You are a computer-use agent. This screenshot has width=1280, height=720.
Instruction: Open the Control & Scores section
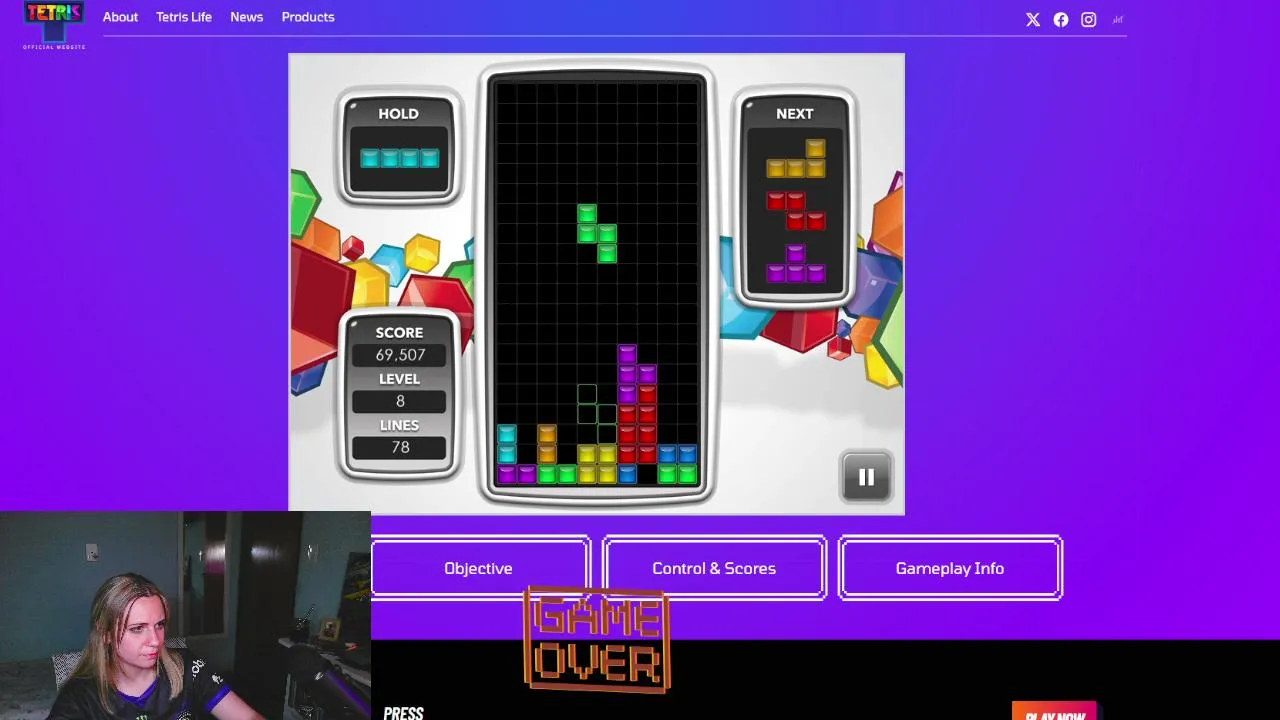click(x=714, y=568)
